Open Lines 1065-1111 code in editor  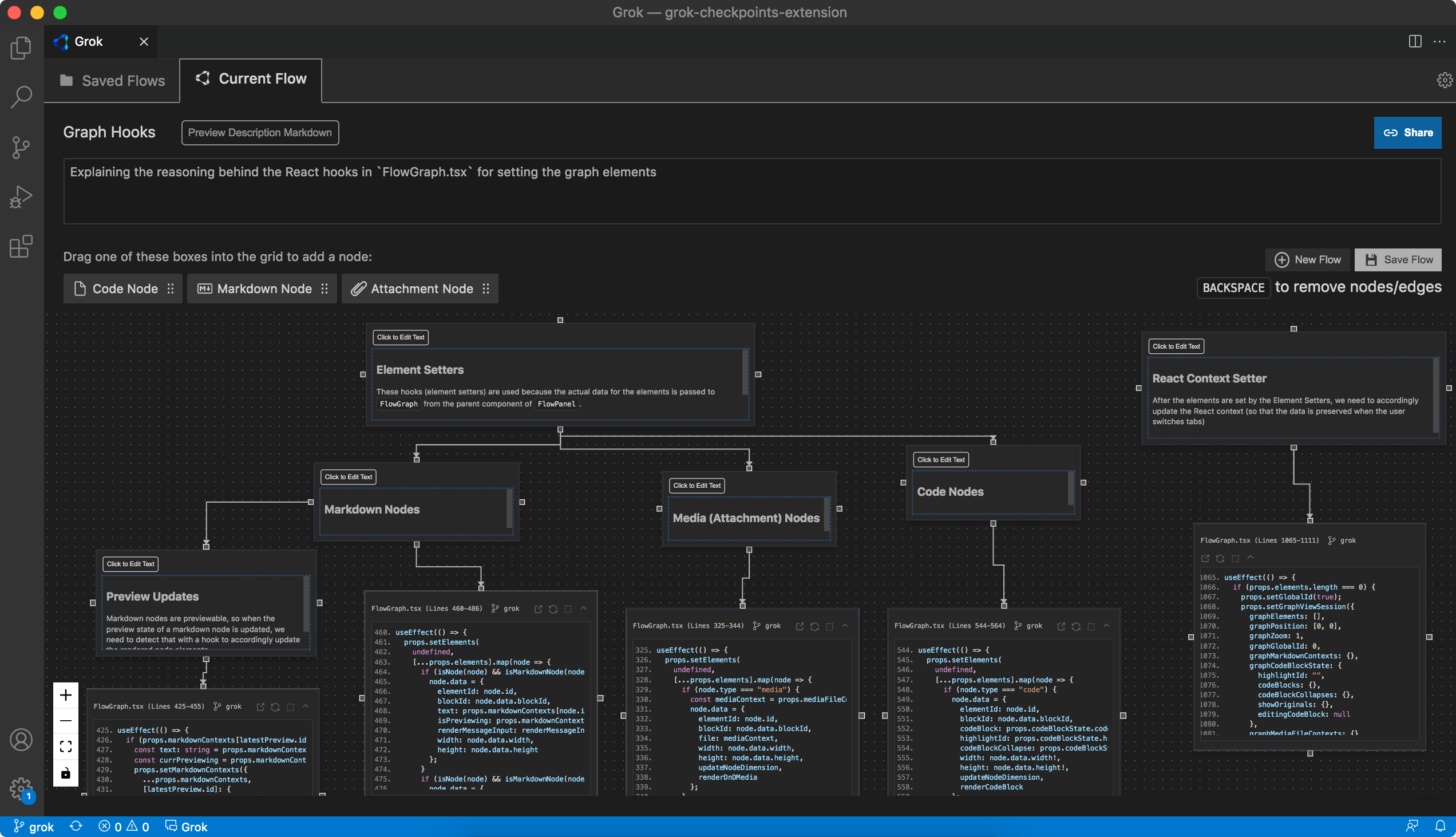tap(1205, 559)
